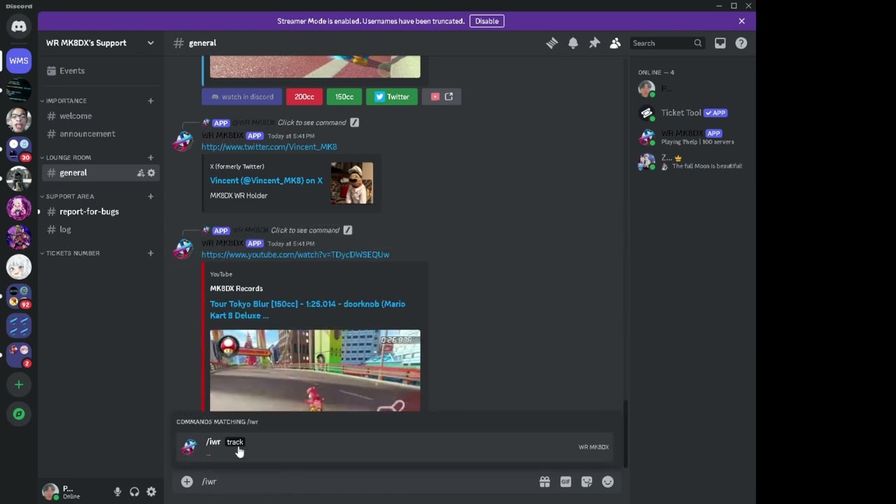This screenshot has width=896, height=504.
Task: Click the search magnifier icon
Action: point(698,43)
